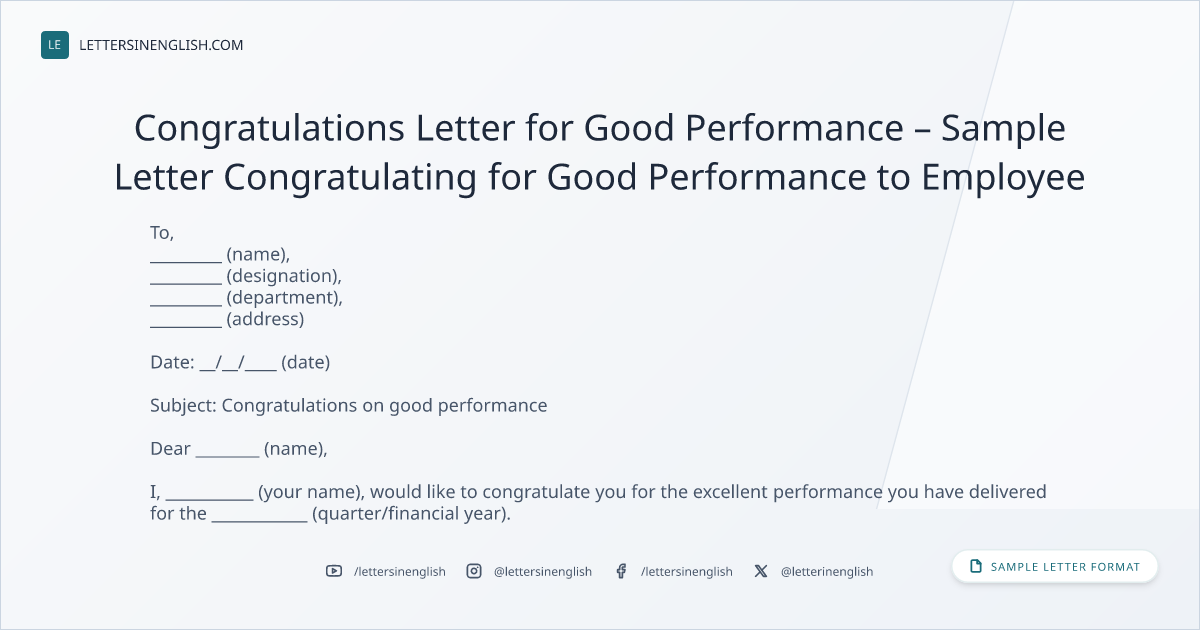The height and width of the screenshot is (630, 1200).
Task: Click the Facebook icon
Action: [621, 571]
